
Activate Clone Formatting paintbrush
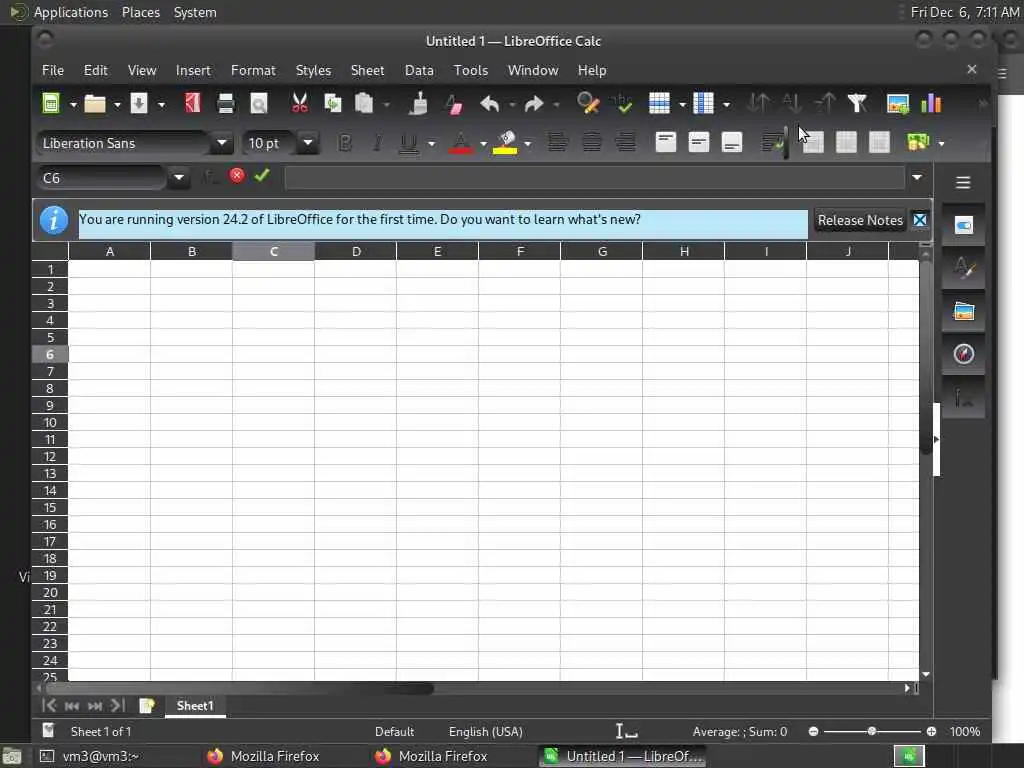(x=418, y=103)
